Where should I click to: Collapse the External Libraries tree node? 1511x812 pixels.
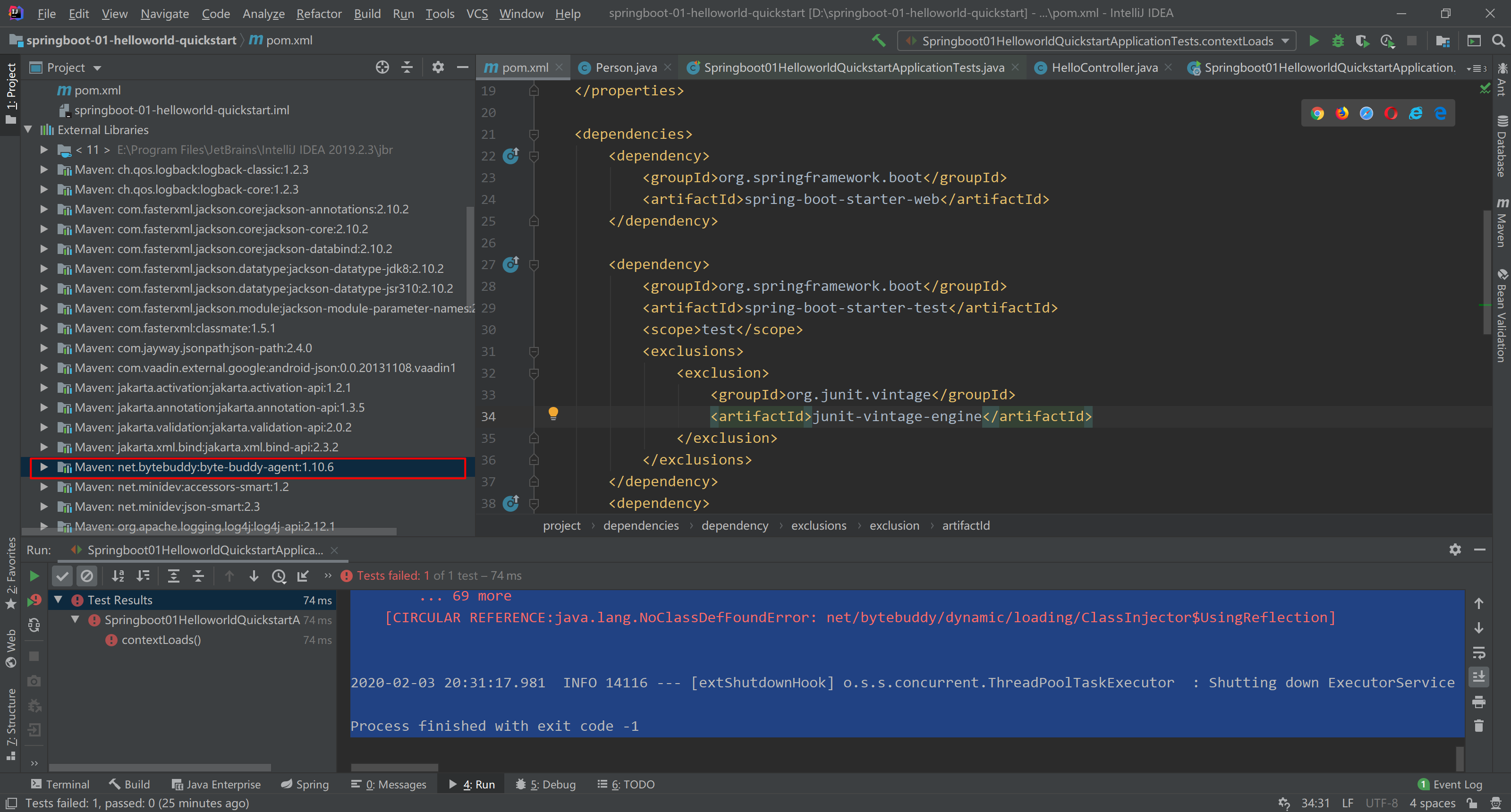[28, 129]
